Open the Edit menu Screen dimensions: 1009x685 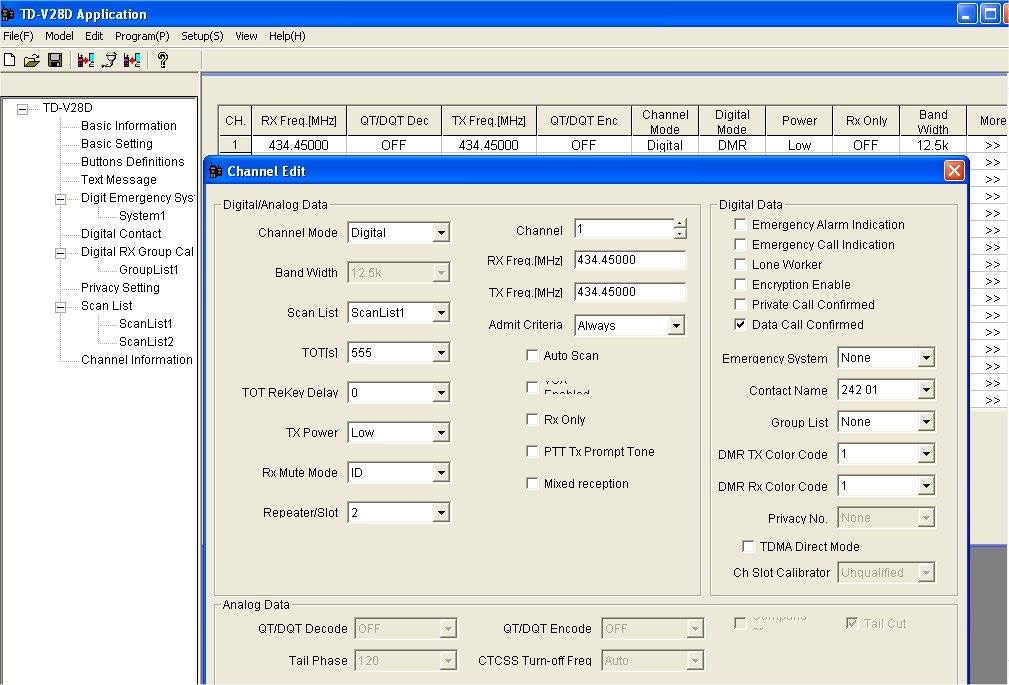[x=94, y=36]
